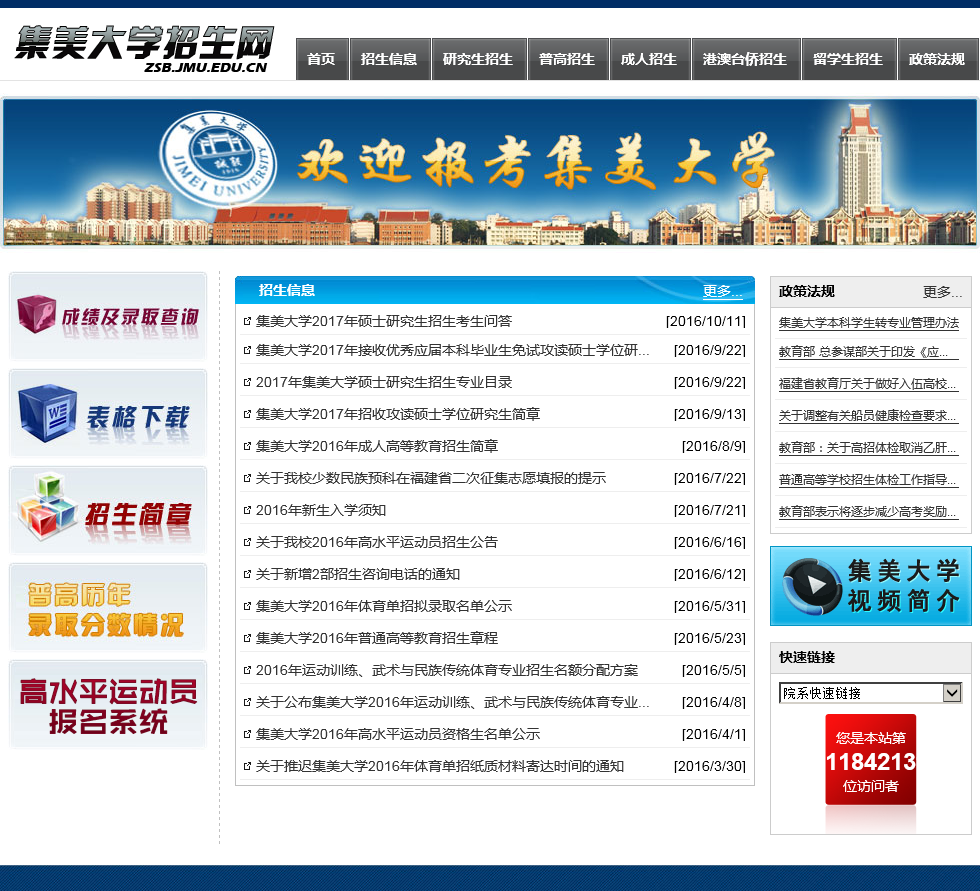Open article on 接收优秀应届本科毕业生免试攻读硕士

(452, 351)
